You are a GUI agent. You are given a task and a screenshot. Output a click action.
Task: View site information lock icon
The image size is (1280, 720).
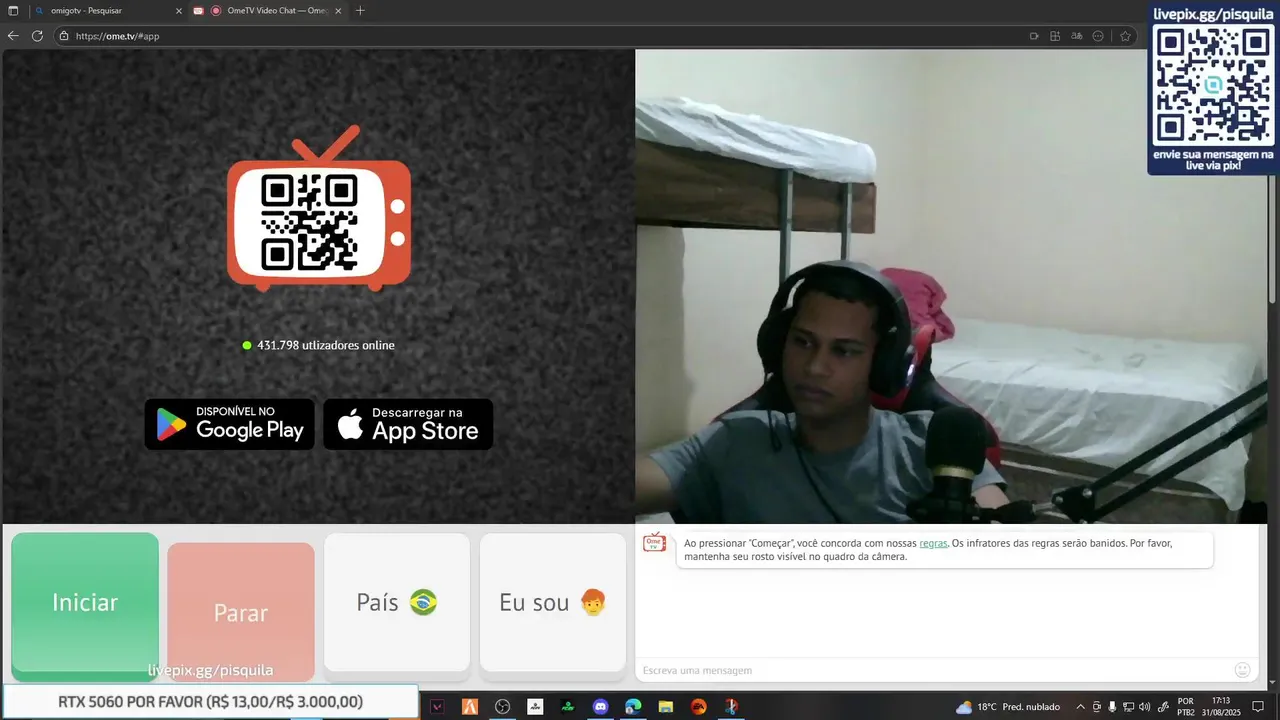pyautogui.click(x=64, y=35)
